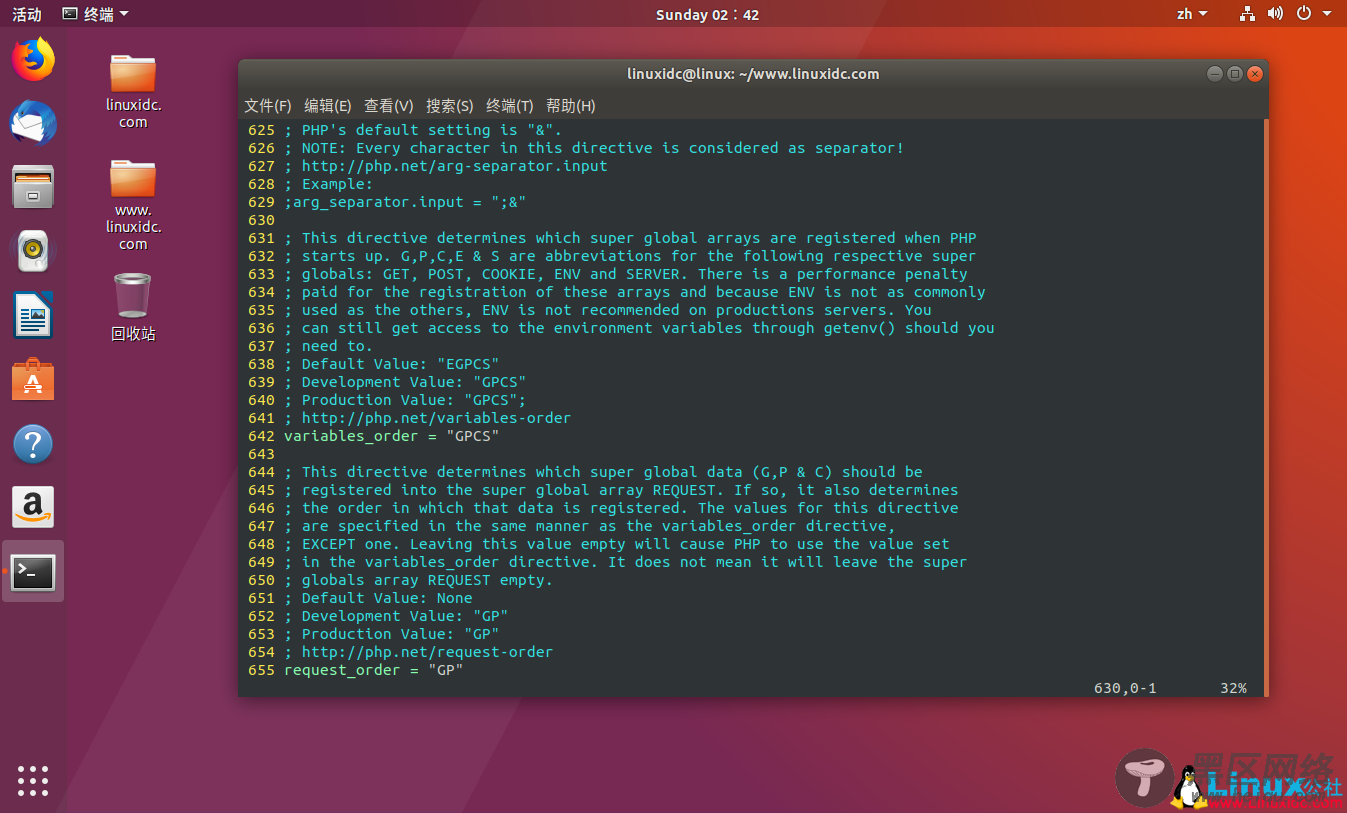
Task: Open the 查看(V) menu
Action: pyautogui.click(x=389, y=106)
